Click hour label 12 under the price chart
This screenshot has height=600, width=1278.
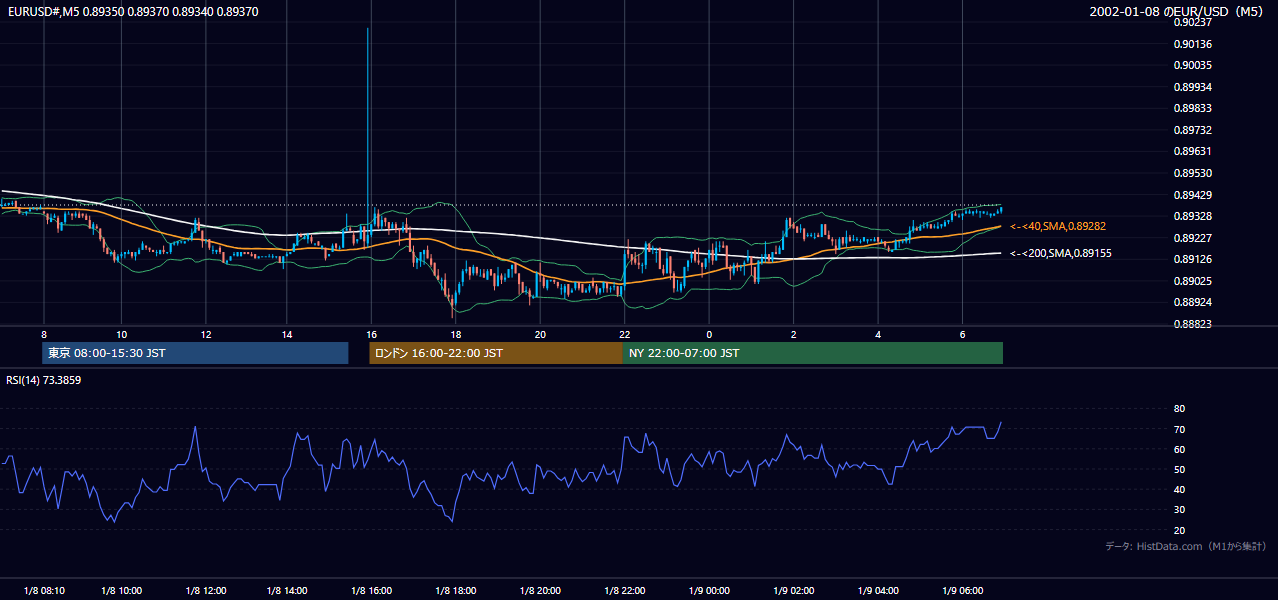click(x=204, y=334)
